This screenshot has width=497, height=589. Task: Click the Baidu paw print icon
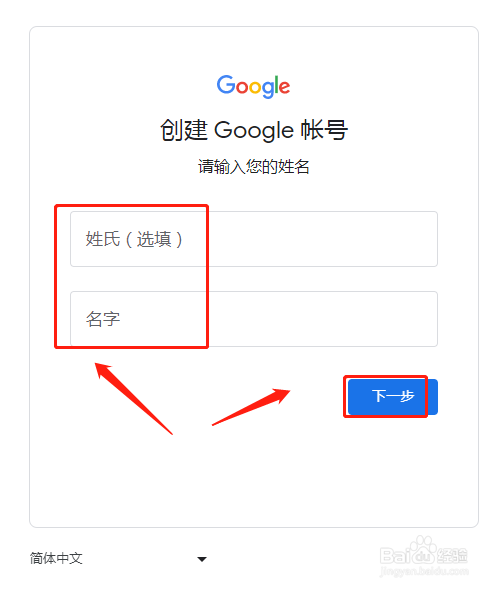(423, 548)
